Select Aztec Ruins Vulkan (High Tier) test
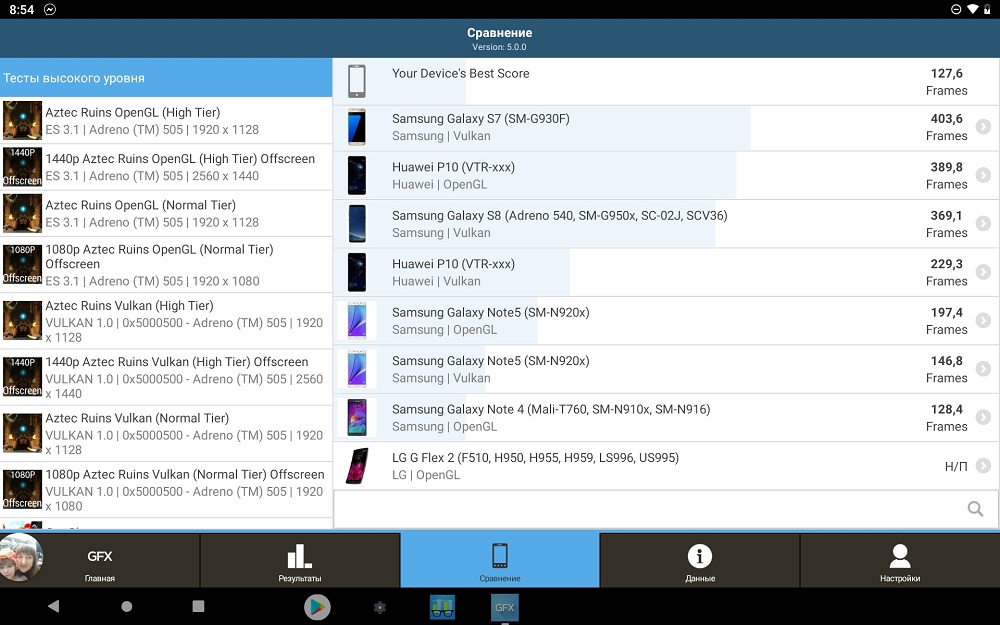Viewport: 1000px width, 625px height. pyautogui.click(x=166, y=321)
